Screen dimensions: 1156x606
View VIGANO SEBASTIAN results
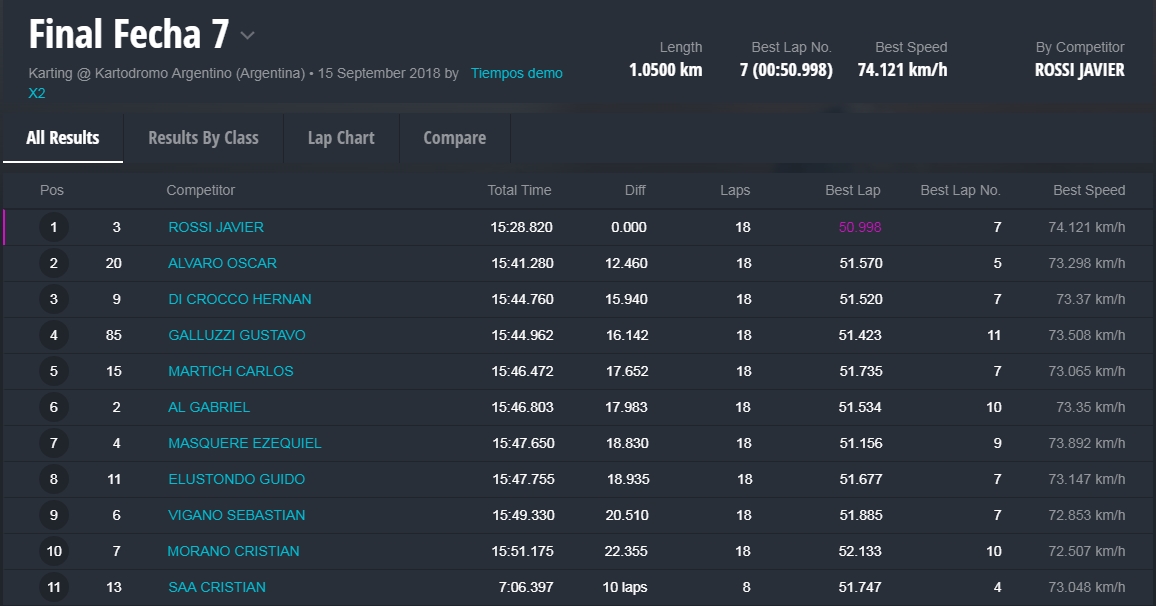(x=237, y=515)
